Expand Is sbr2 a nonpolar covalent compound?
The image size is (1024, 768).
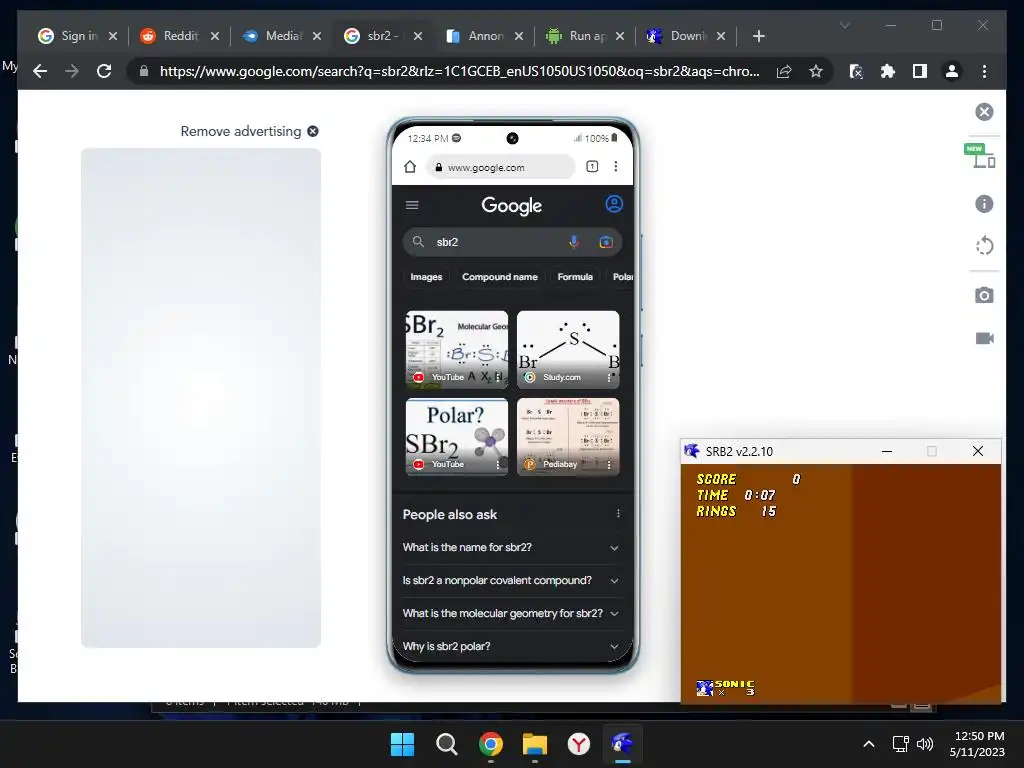pos(511,580)
